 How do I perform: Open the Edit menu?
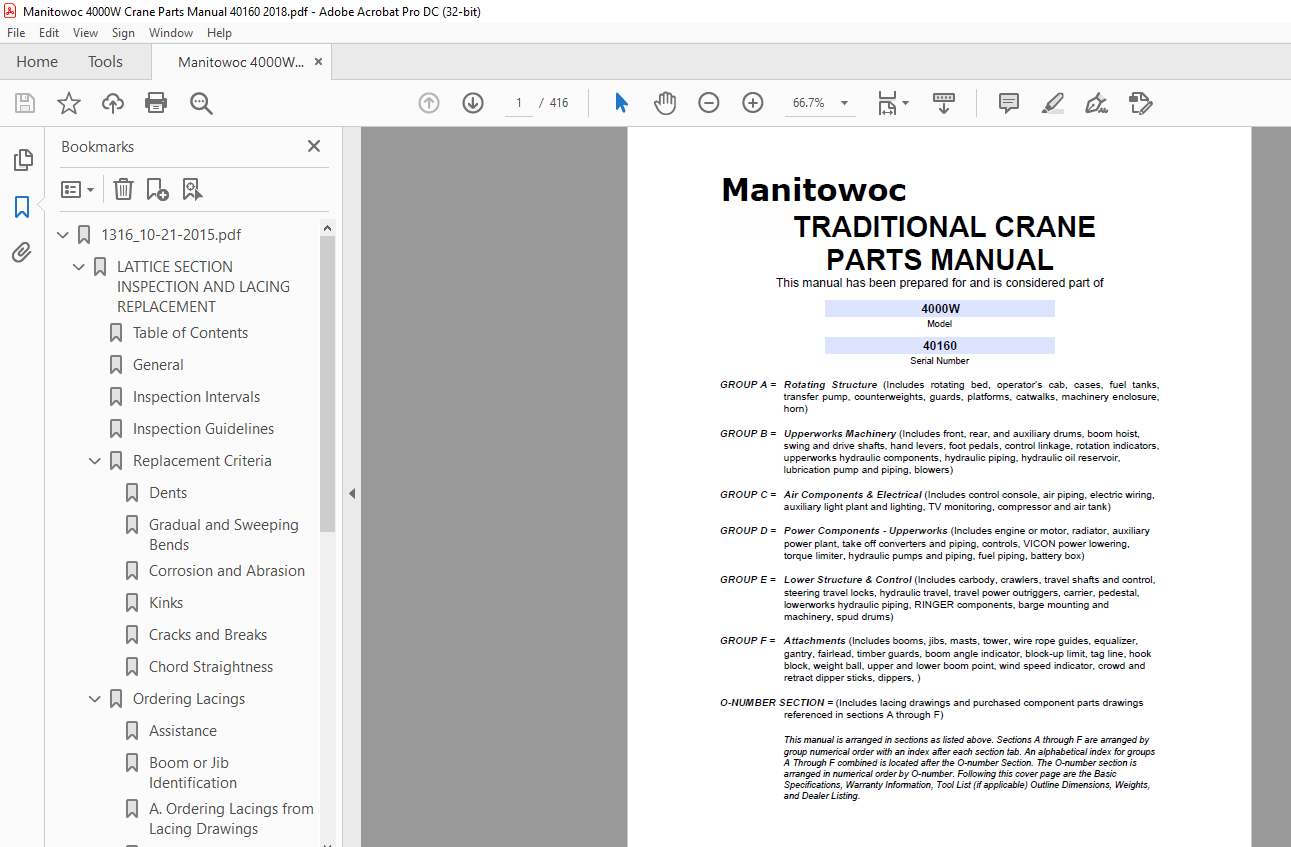[49, 33]
